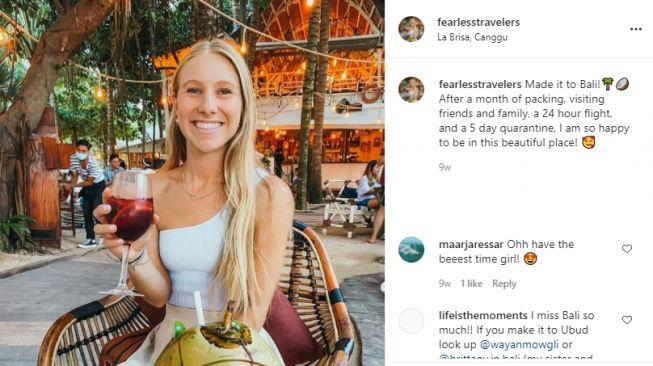The height and width of the screenshot is (366, 653).
Task: Click the 9w timestamp under maarjaressar's comment
Action: [x=444, y=284]
